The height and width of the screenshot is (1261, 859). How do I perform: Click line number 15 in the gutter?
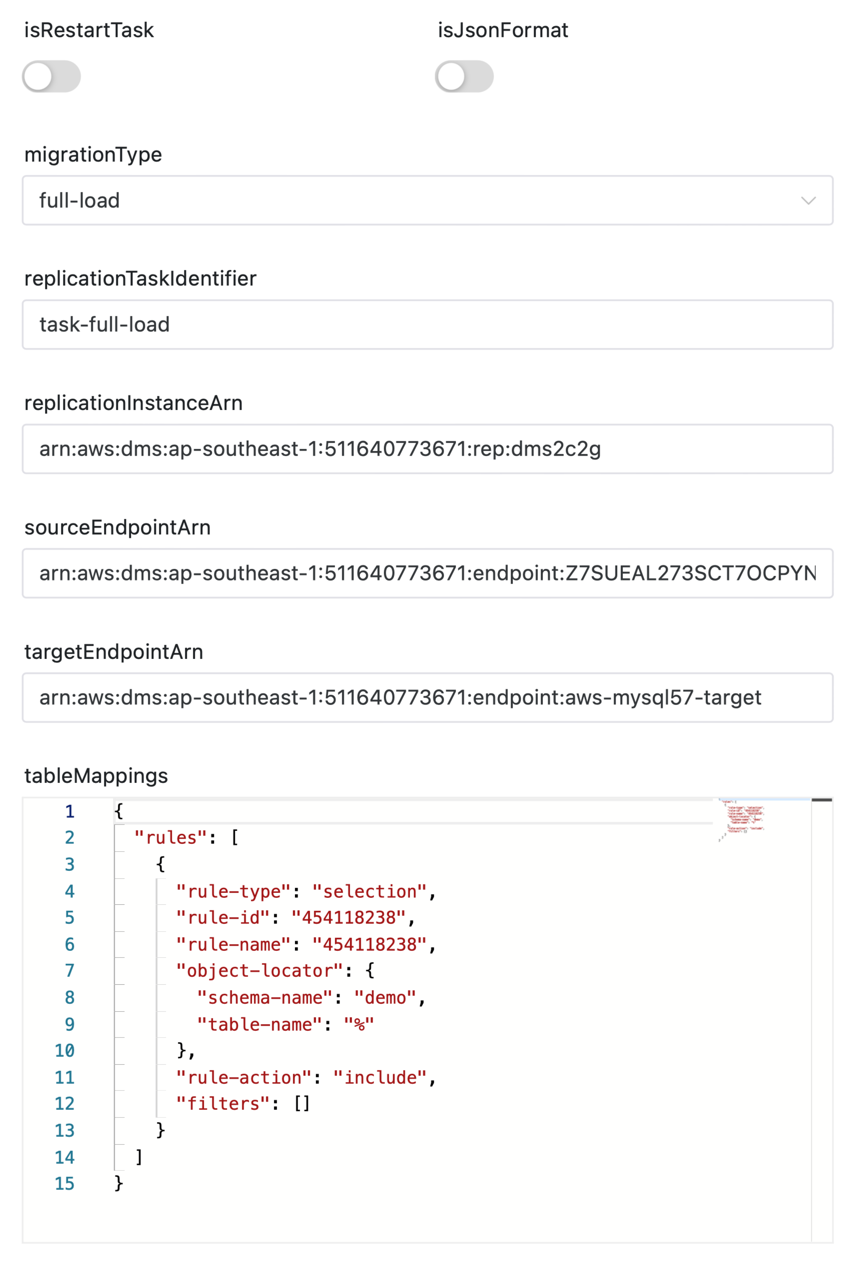(x=64, y=1183)
